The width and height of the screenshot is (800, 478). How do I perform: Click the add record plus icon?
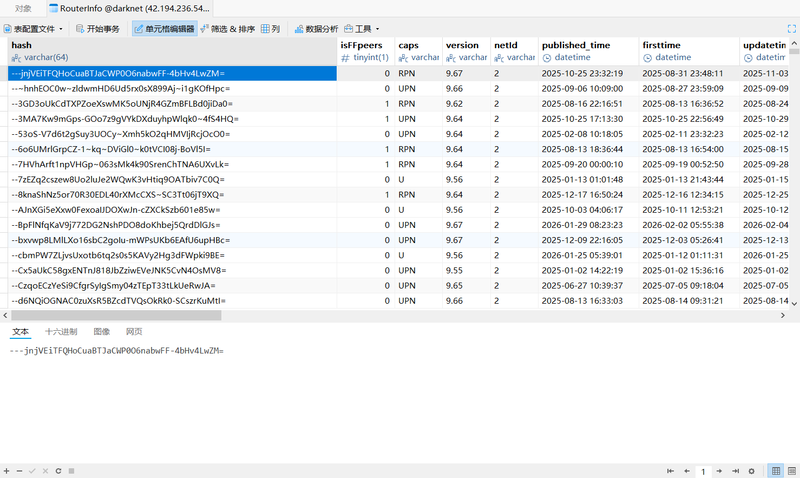coord(6,470)
